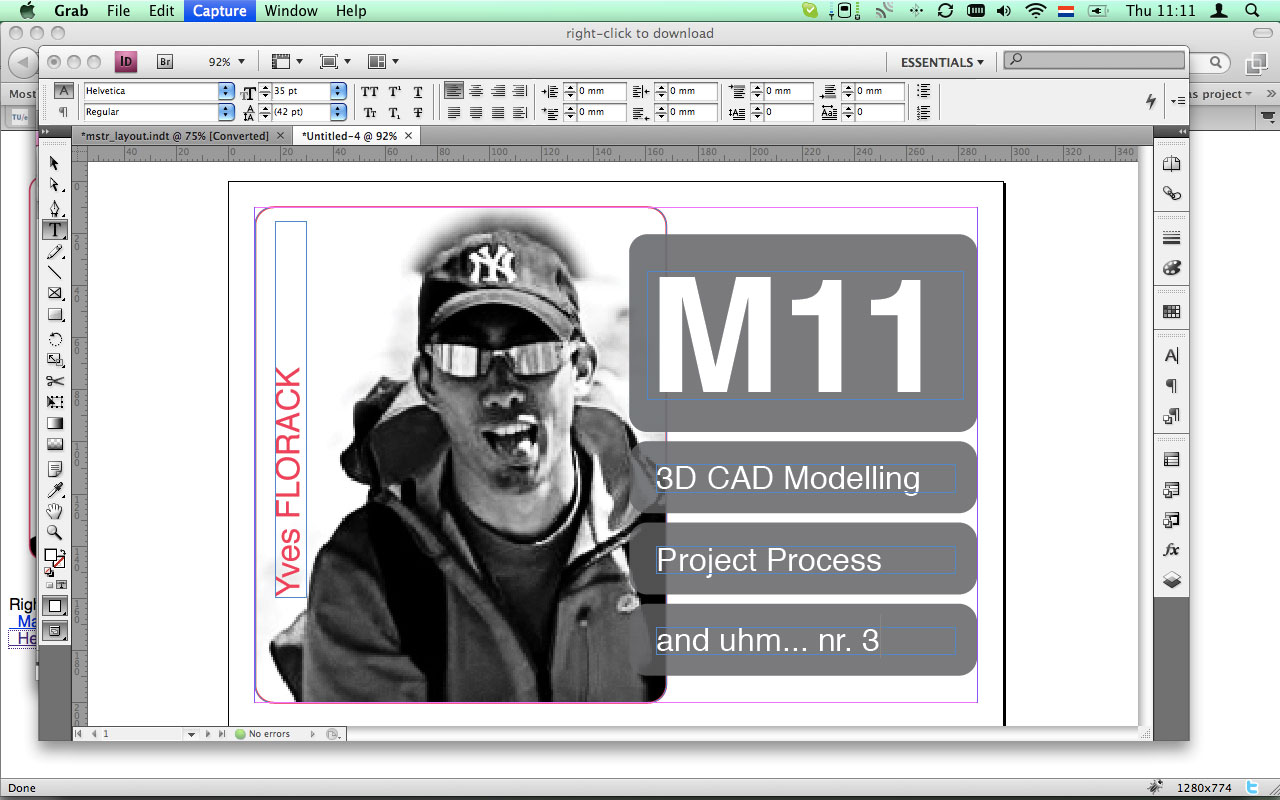Screen dimensions: 1280x800
Task: Open the Effects fx panel
Action: click(1171, 550)
